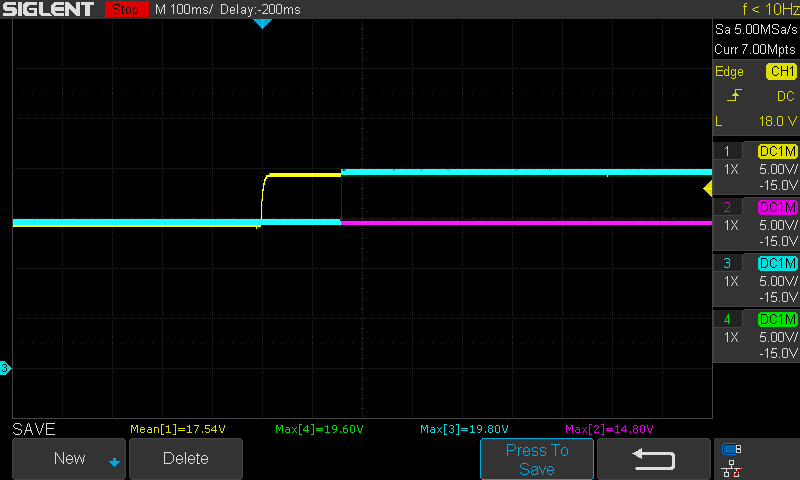Select channel 2 number label
The width and height of the screenshot is (800, 480).
coord(727,208)
